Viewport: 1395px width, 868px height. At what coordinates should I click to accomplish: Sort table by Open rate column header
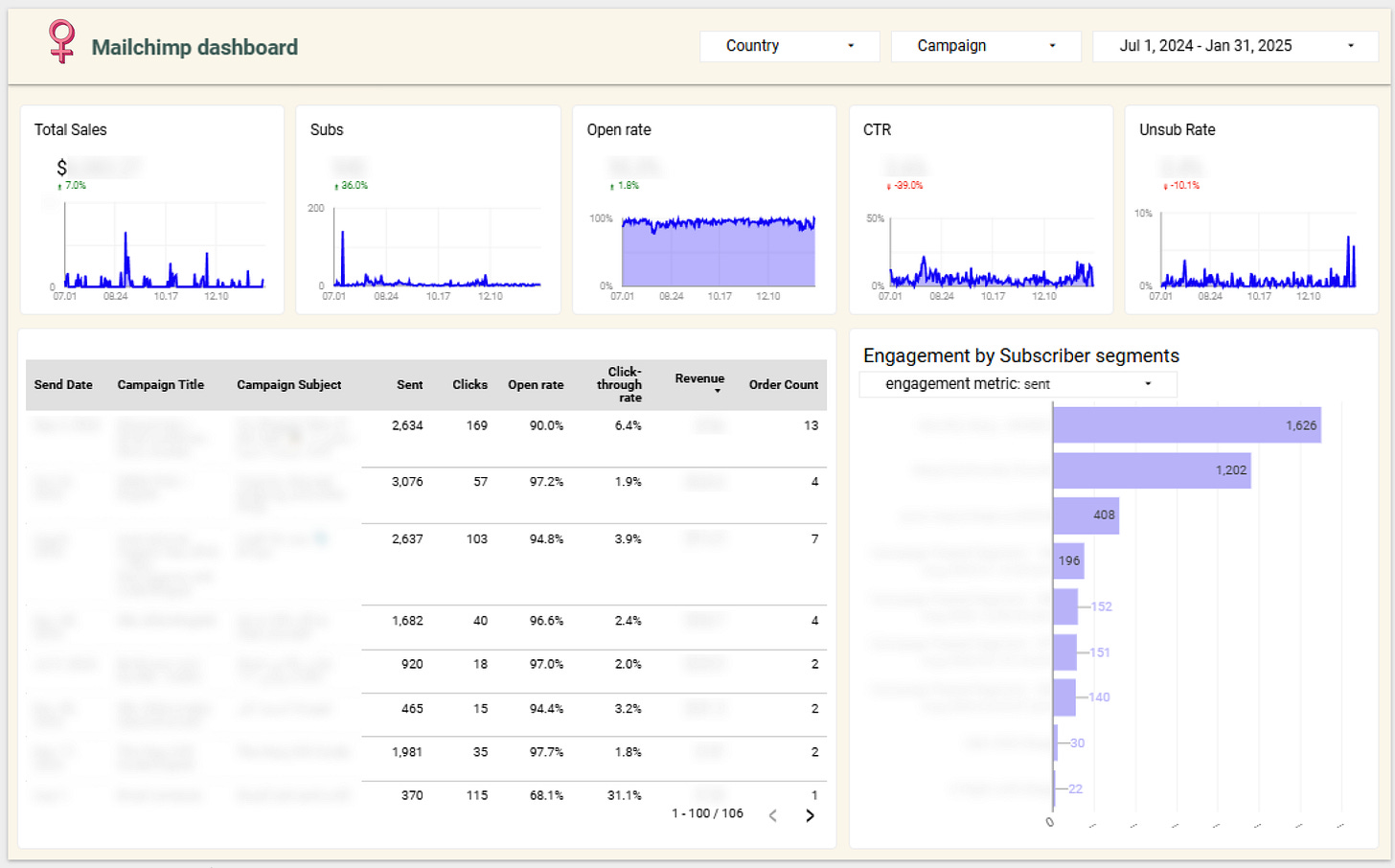(x=536, y=385)
